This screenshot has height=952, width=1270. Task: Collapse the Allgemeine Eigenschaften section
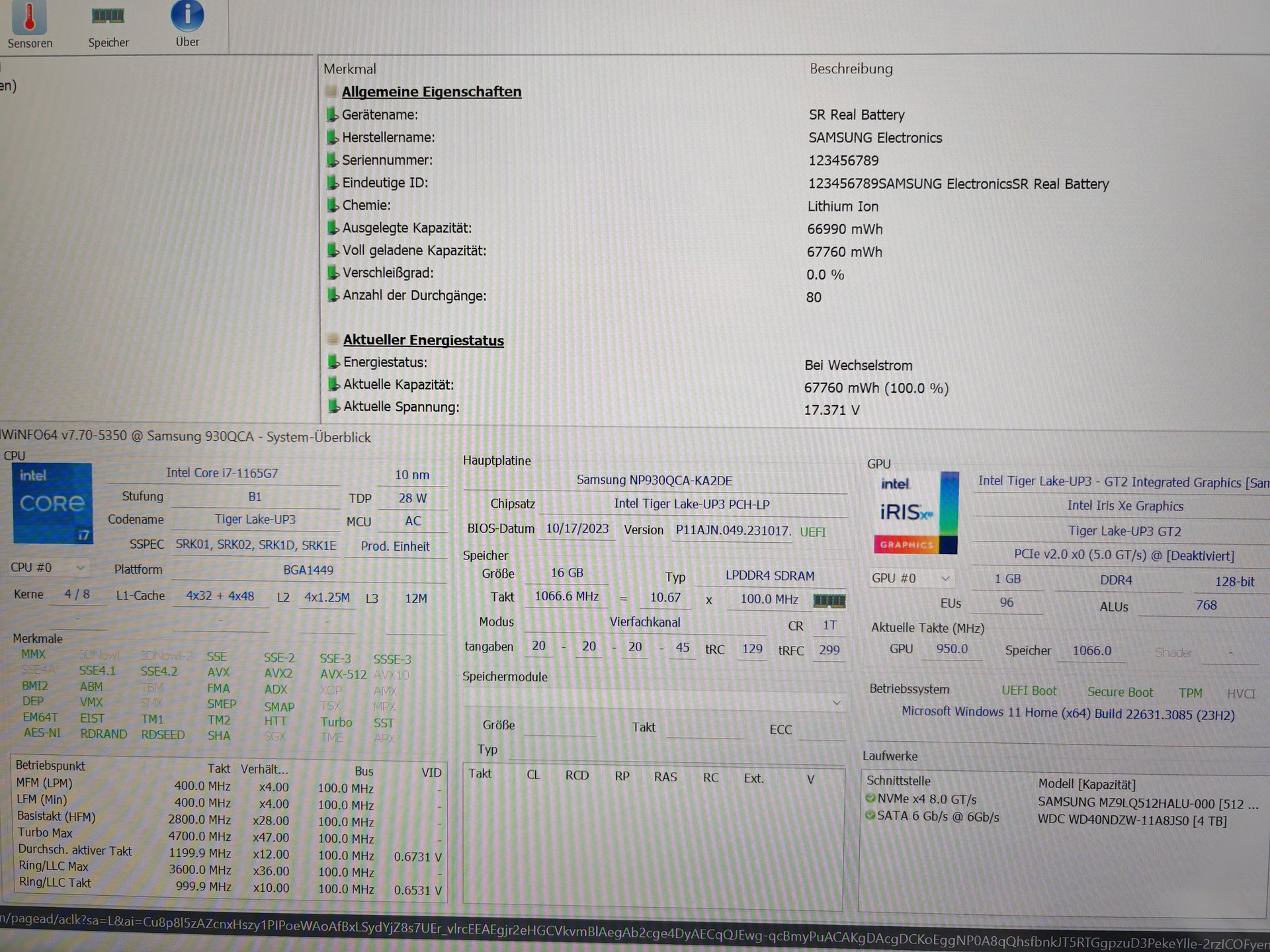(x=331, y=91)
